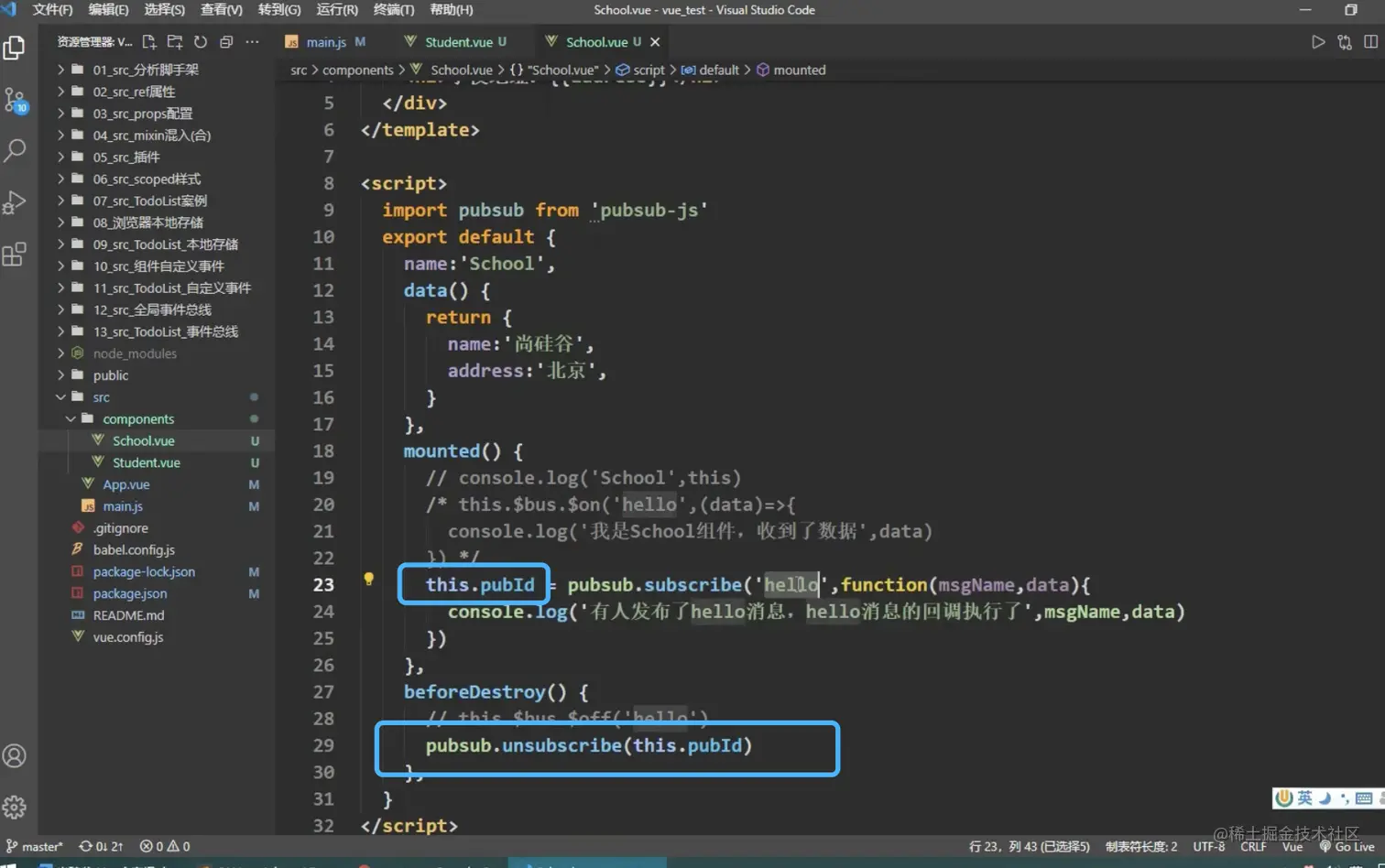This screenshot has width=1385, height=868.
Task: Open the Search view in activity bar
Action: (15, 150)
